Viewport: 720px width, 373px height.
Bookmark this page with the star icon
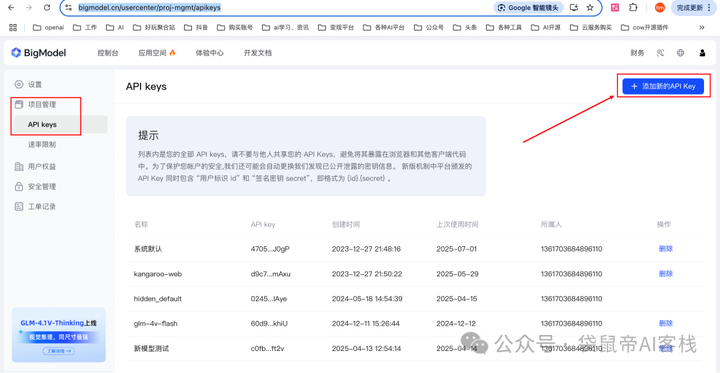pyautogui.click(x=590, y=7)
